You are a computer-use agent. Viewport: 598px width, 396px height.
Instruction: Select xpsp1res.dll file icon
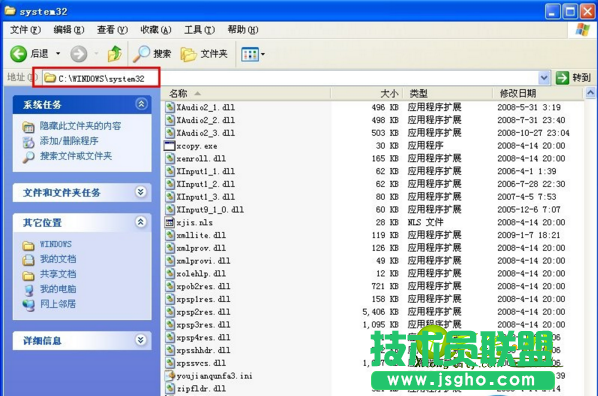tap(170, 299)
